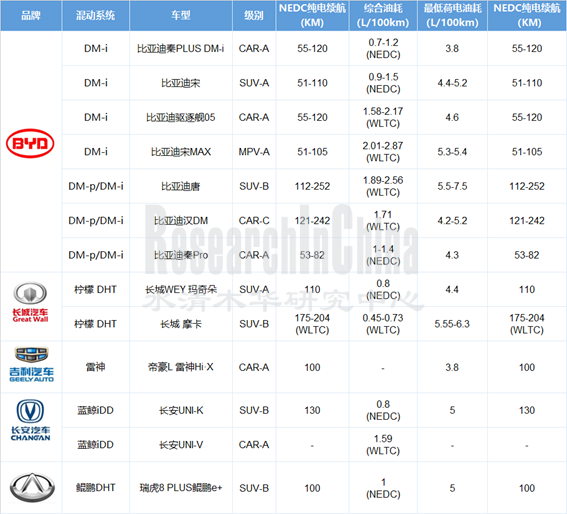The width and height of the screenshot is (567, 514).
Task: Click the 1.59 (WLTC) fuel consumption value
Action: coord(383,445)
